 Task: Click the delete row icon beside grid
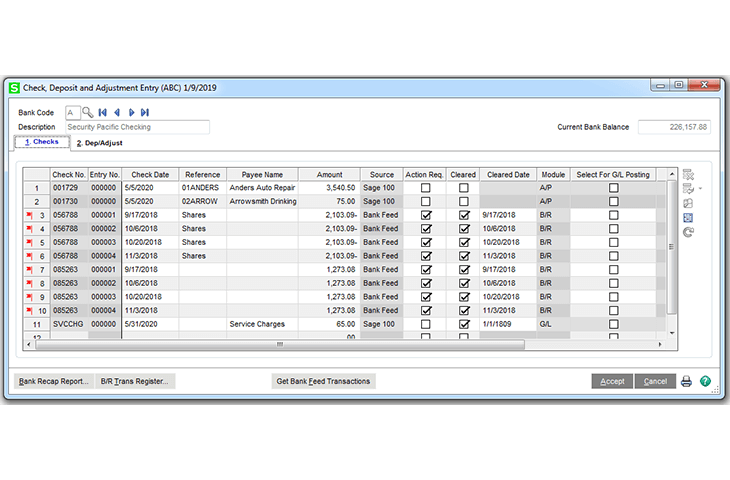(688, 175)
